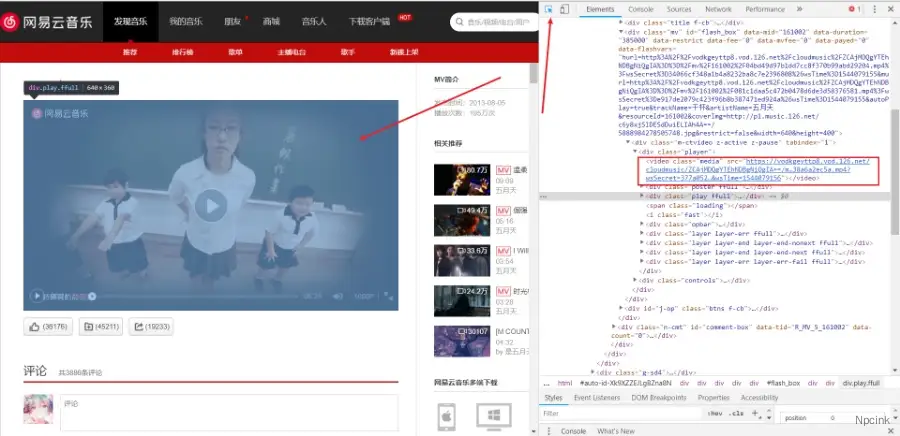Viewport: 900px width, 436px height.
Task: Select the What's New drawer tab
Action: 616,431
